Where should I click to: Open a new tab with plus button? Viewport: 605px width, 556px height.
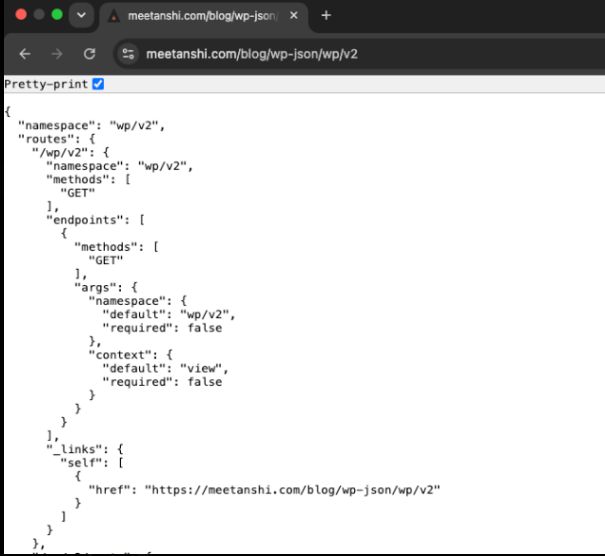[x=326, y=15]
